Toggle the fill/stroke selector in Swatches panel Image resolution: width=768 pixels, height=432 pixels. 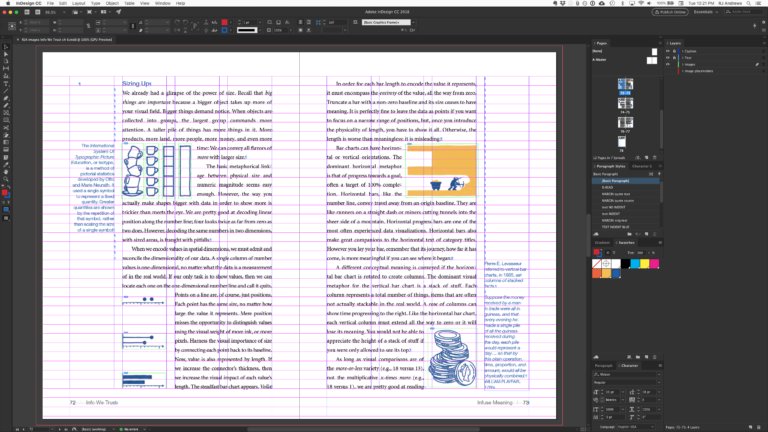[597, 253]
